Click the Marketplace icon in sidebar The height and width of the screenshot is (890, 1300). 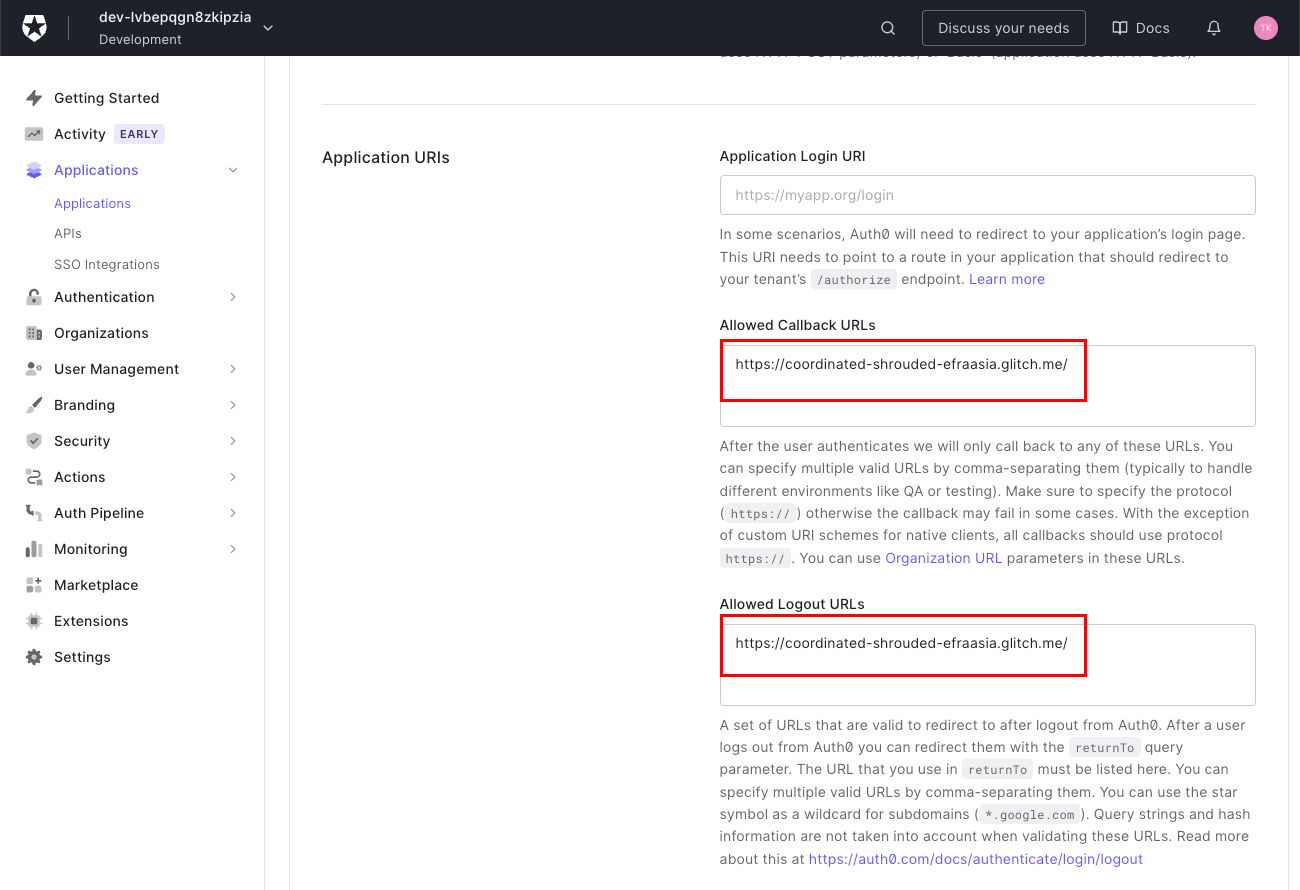pos(34,585)
